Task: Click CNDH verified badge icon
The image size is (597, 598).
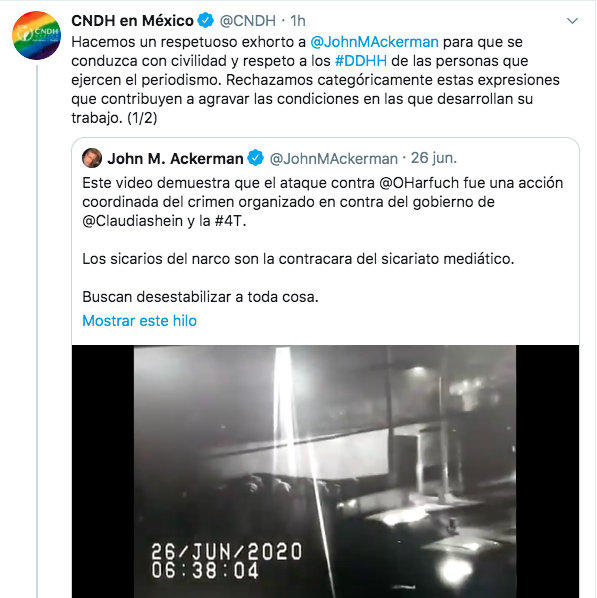Action: click(x=206, y=21)
